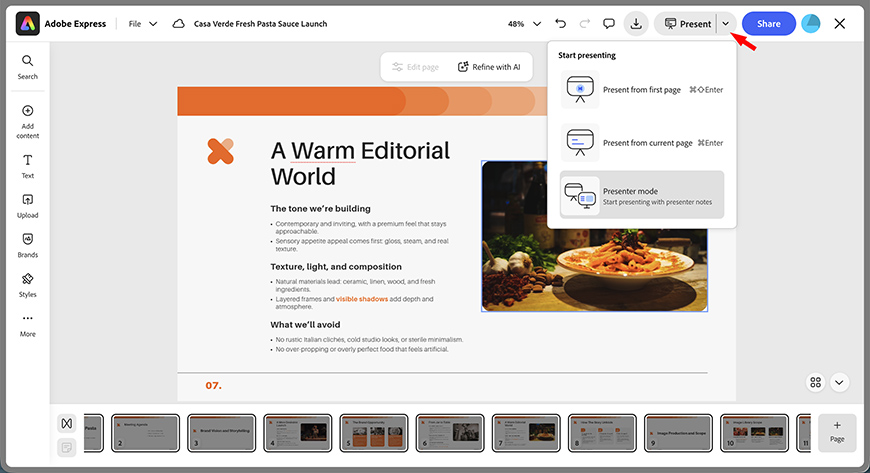This screenshot has width=870, height=473.
Task: Redo the last action
Action: tap(585, 23)
